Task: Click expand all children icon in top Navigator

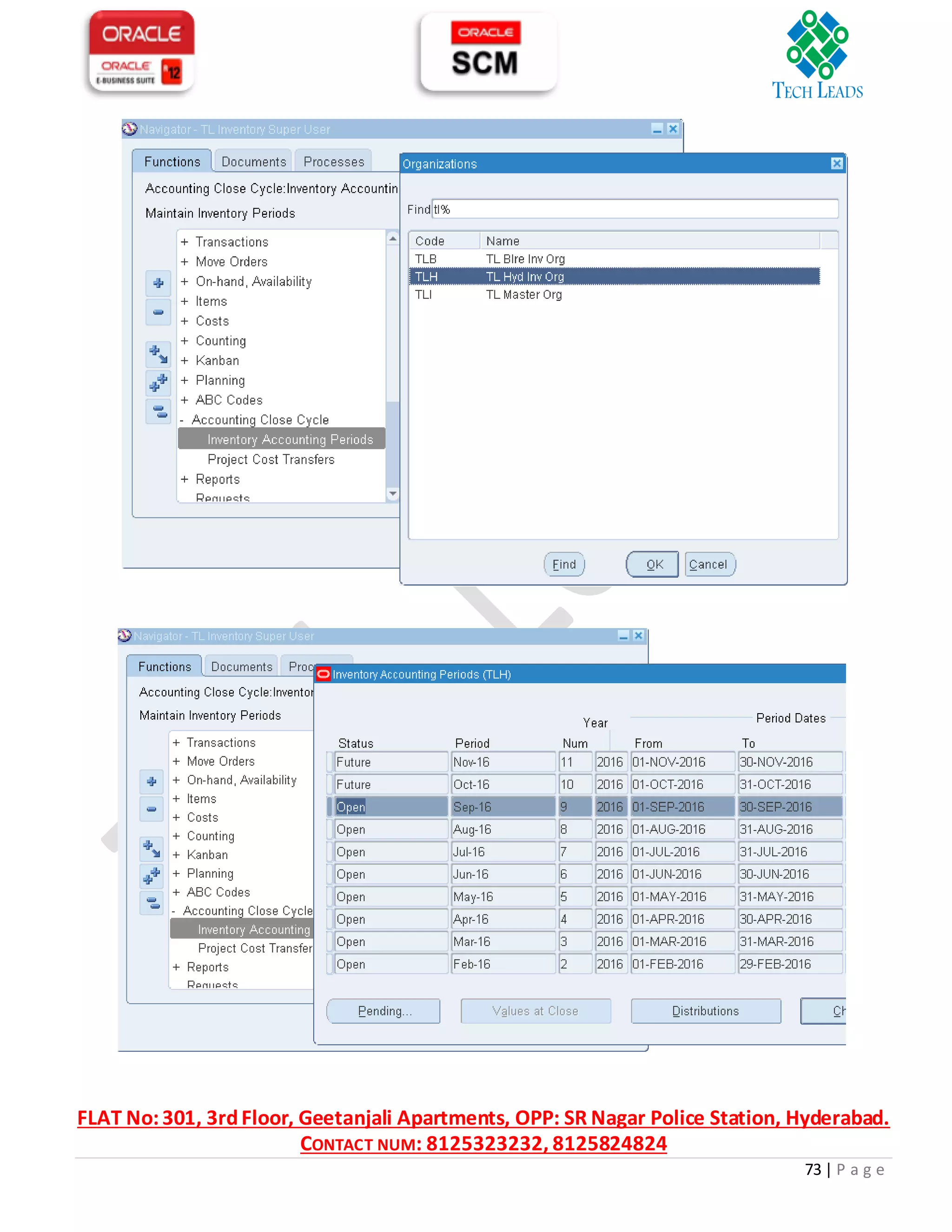Action: tap(159, 355)
